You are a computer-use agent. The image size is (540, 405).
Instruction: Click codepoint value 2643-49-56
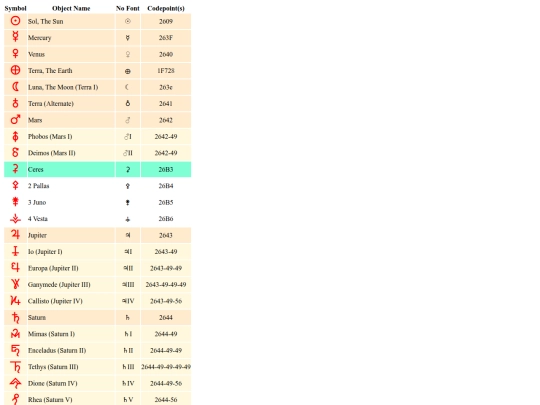(x=166, y=301)
